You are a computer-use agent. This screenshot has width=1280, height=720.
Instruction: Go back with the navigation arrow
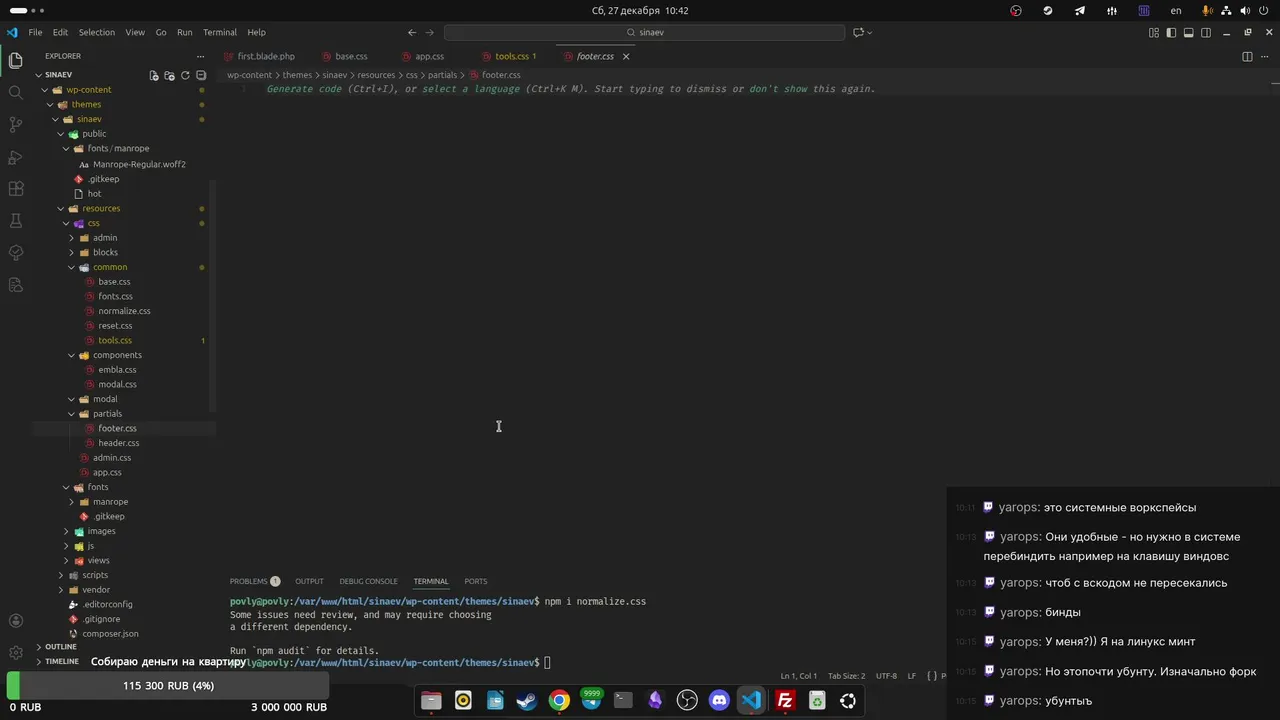tap(412, 32)
